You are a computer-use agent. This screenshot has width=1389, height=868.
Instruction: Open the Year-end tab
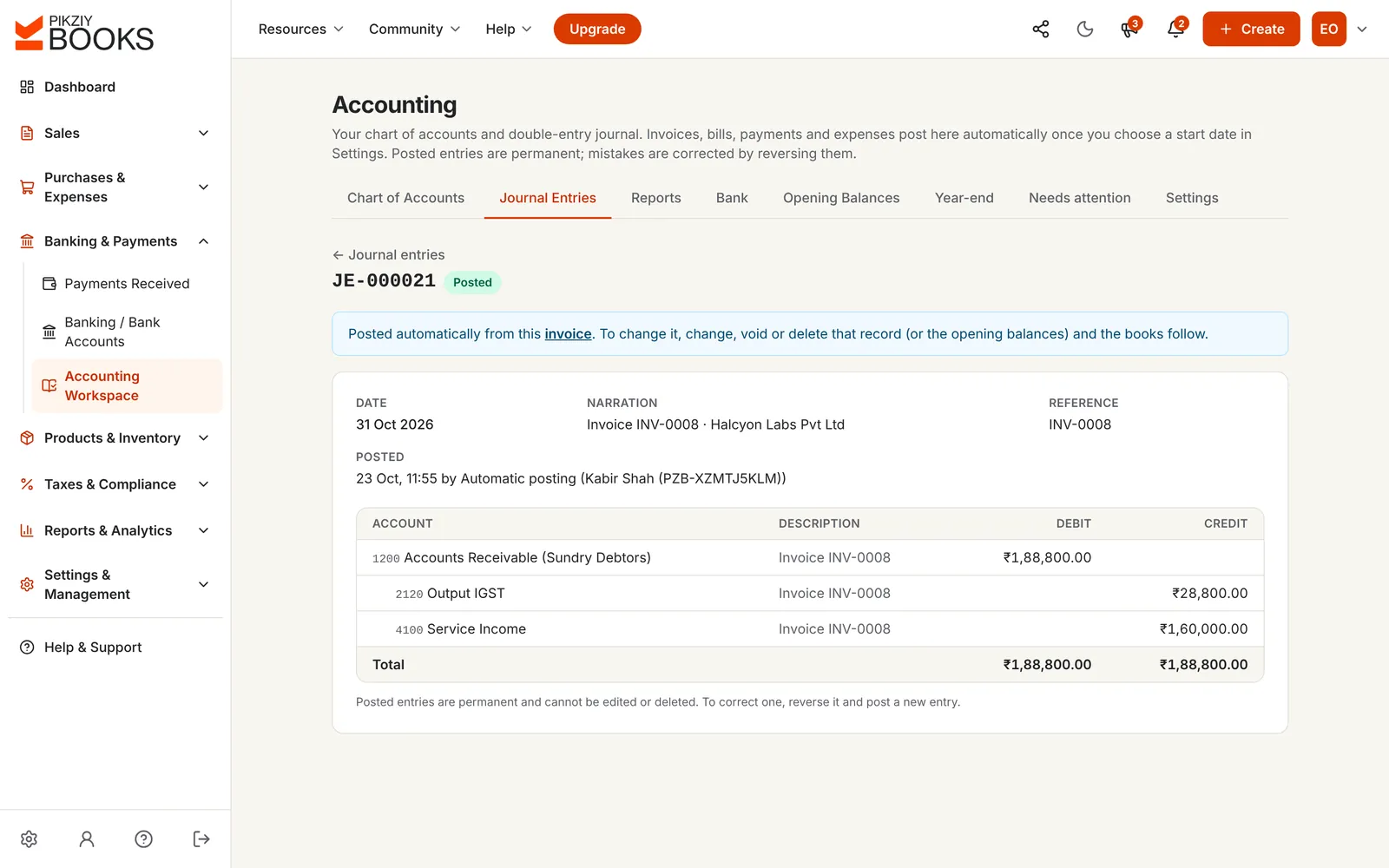point(964,198)
